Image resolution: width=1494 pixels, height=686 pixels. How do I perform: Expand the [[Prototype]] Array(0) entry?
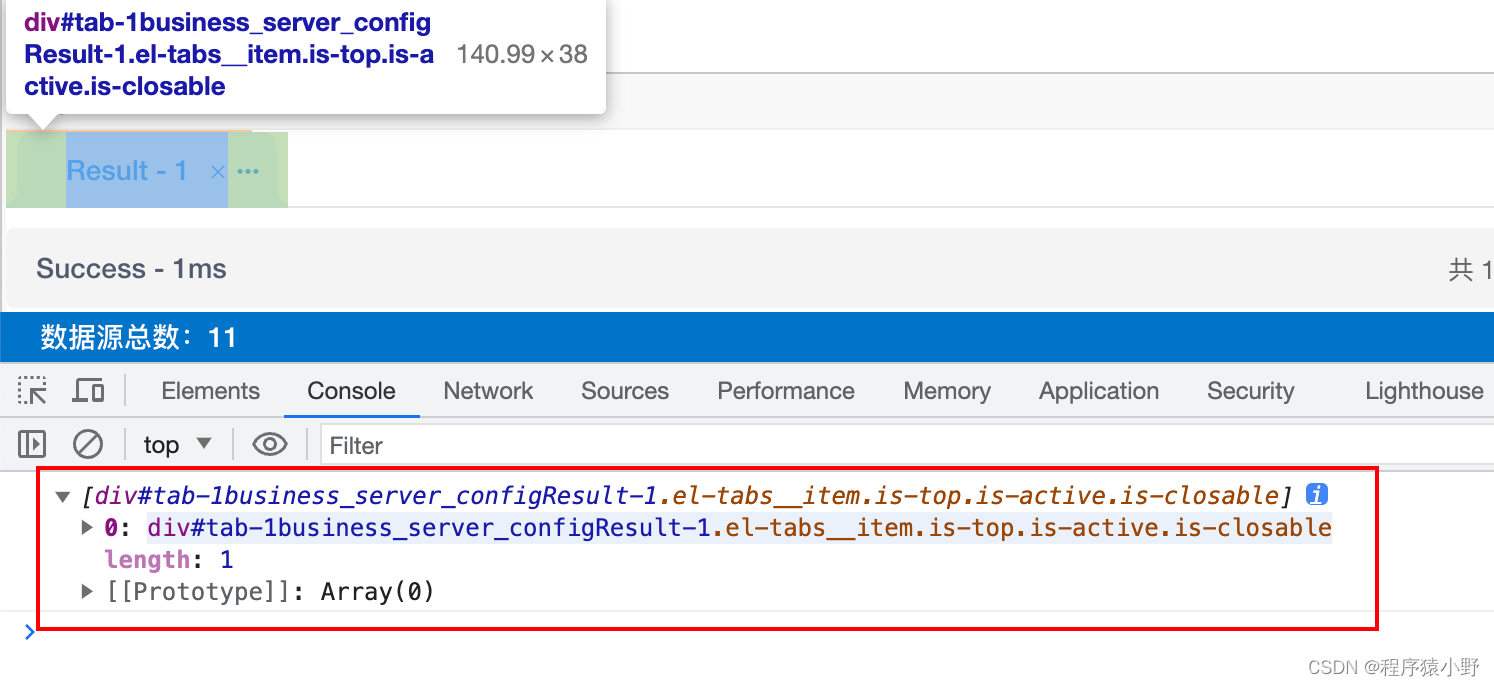point(87,592)
